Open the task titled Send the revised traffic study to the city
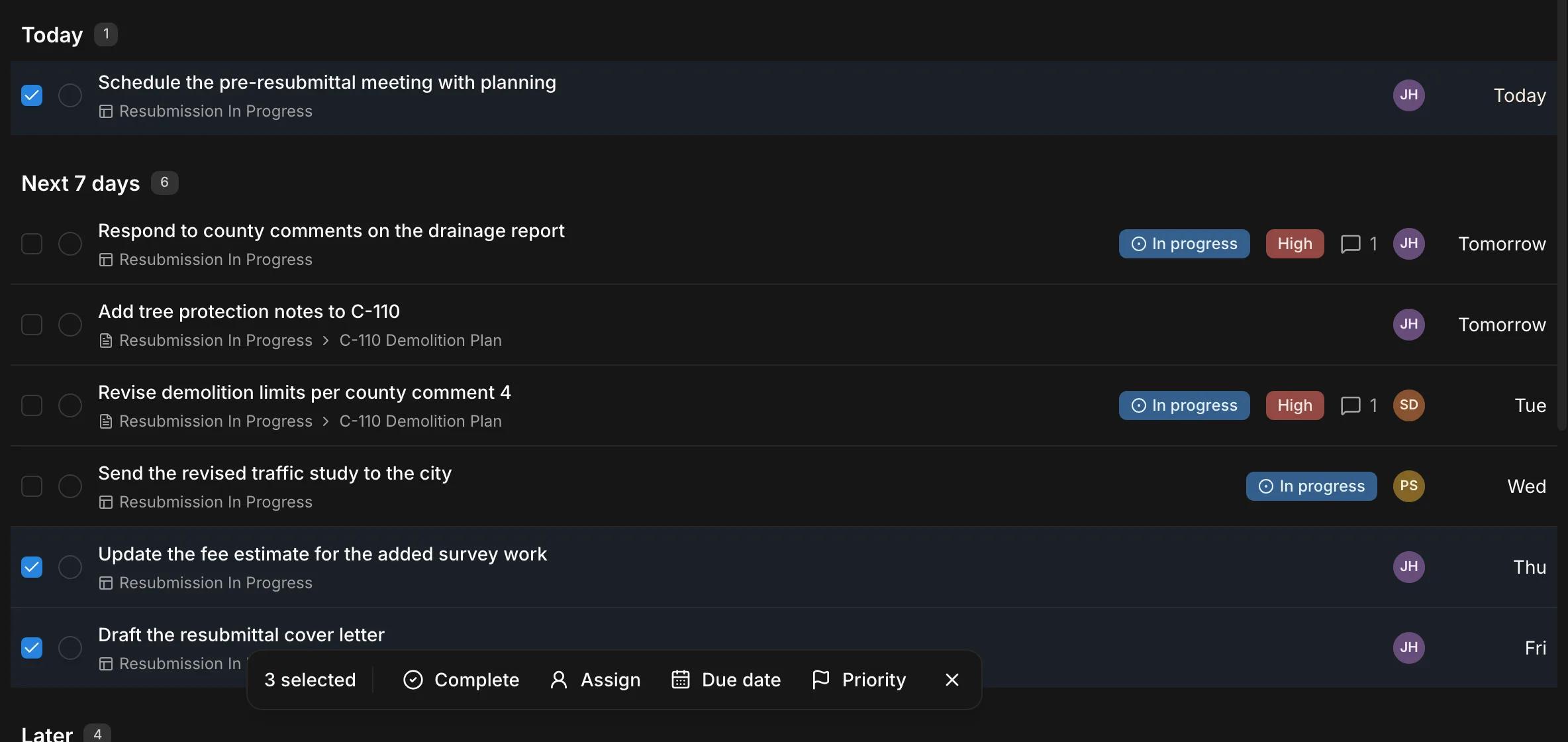Image resolution: width=1568 pixels, height=742 pixels. click(x=275, y=473)
